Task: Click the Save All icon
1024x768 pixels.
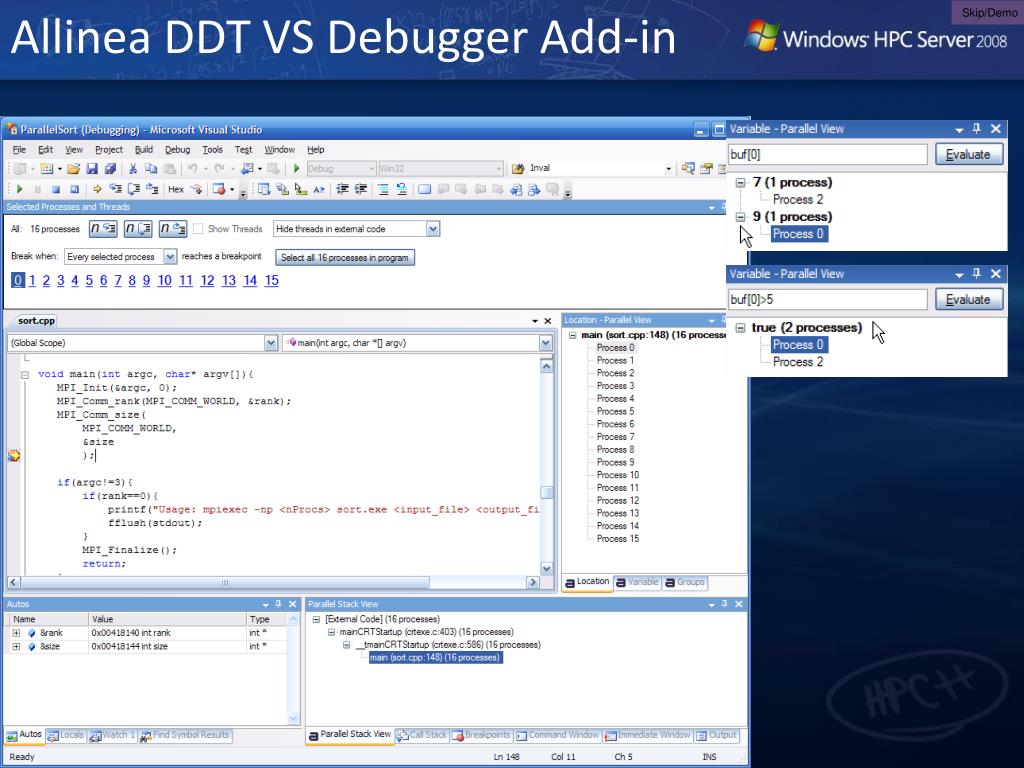Action: pos(110,168)
